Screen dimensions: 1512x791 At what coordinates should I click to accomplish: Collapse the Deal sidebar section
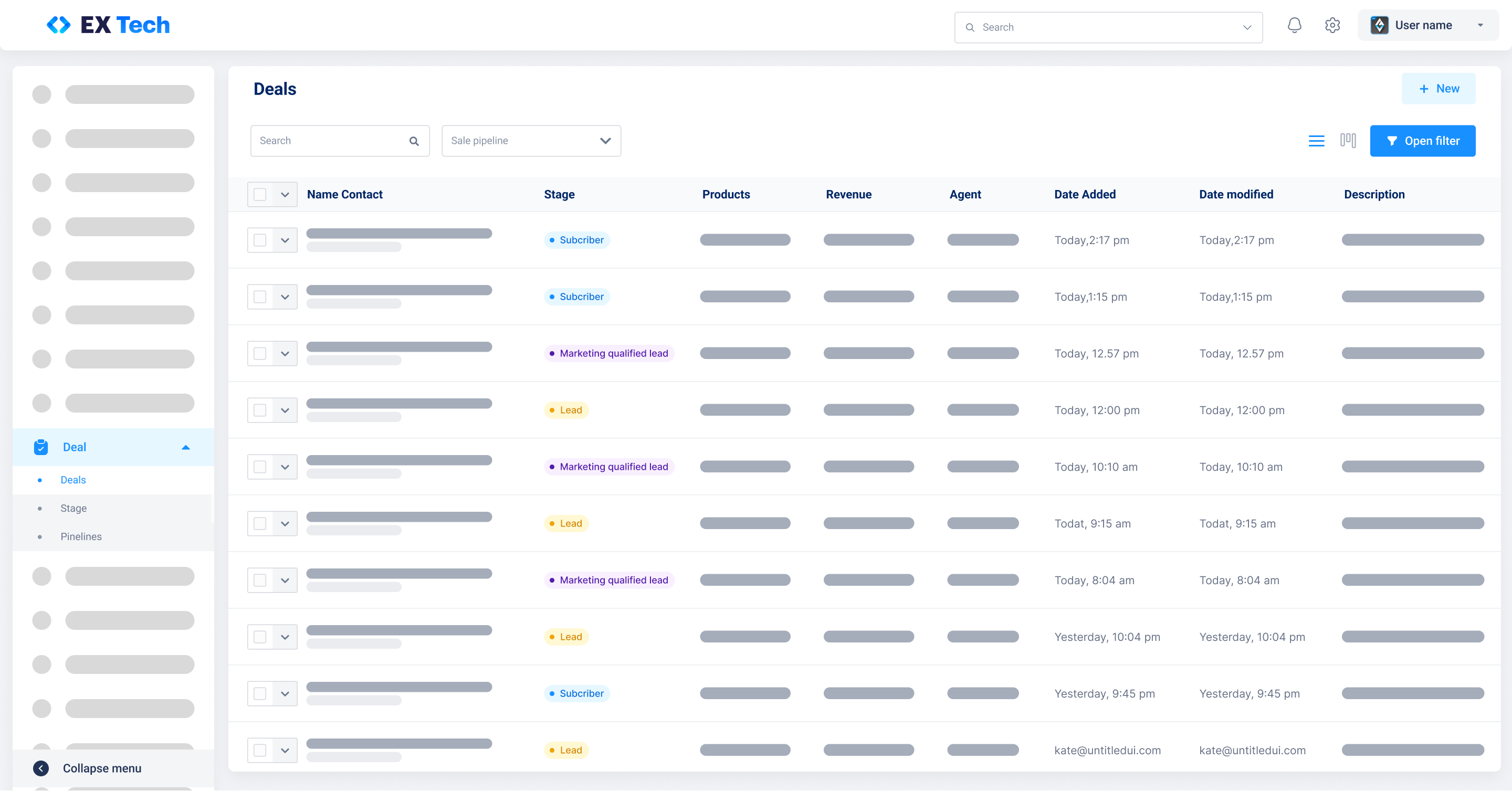tap(185, 447)
